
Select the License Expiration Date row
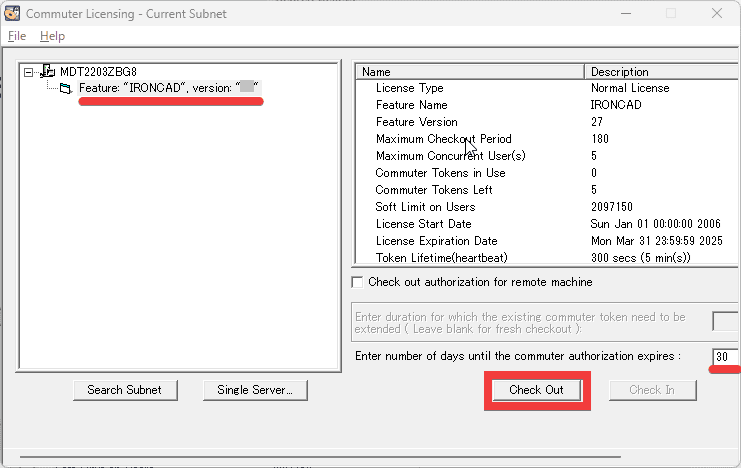point(547,241)
